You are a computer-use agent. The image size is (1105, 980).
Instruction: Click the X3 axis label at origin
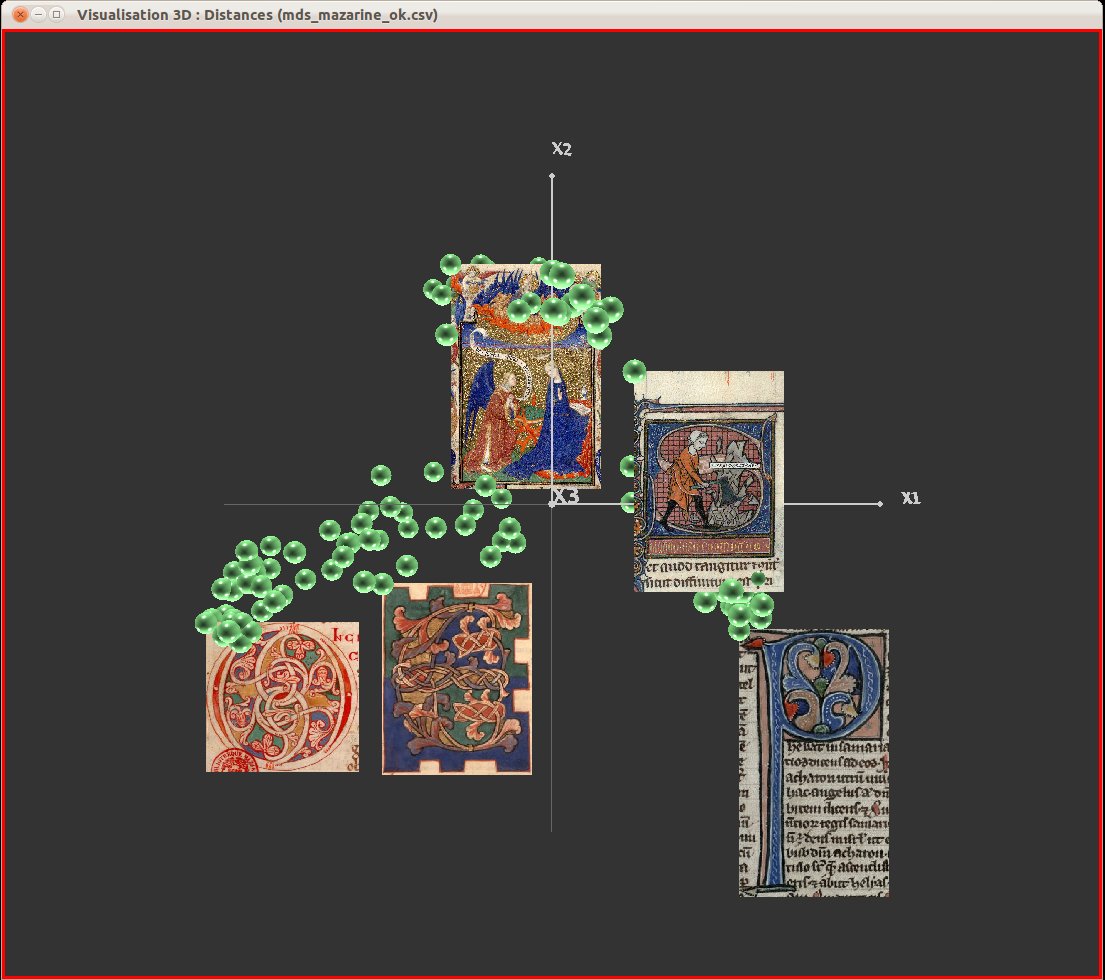tap(566, 496)
